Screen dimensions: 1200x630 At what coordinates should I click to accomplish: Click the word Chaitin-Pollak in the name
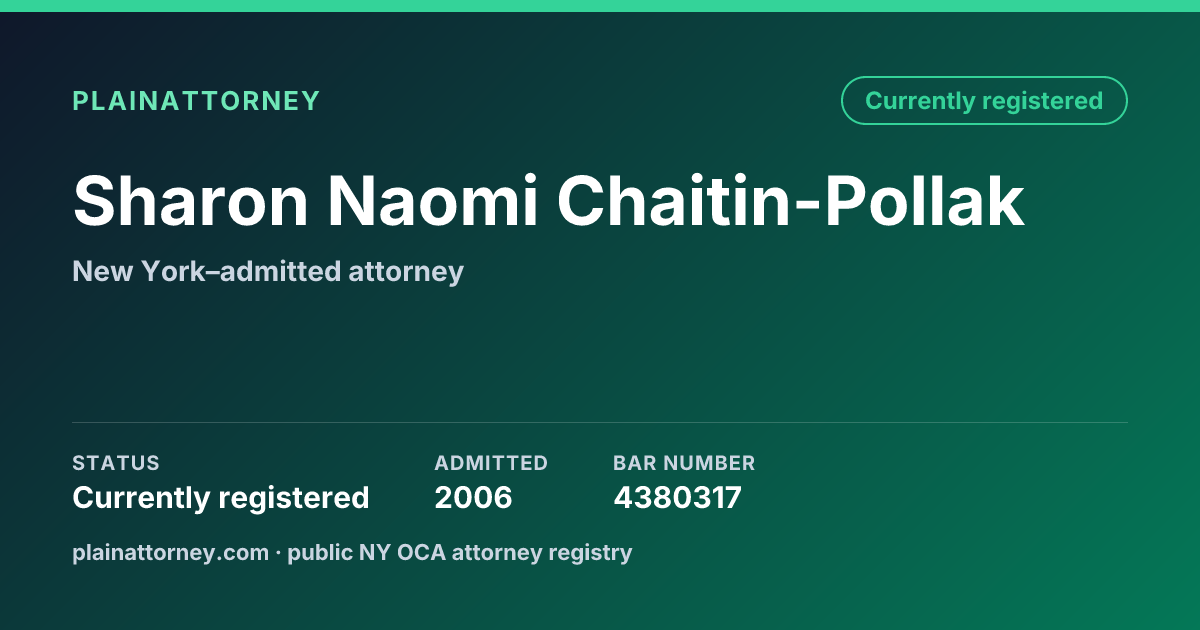pos(791,201)
